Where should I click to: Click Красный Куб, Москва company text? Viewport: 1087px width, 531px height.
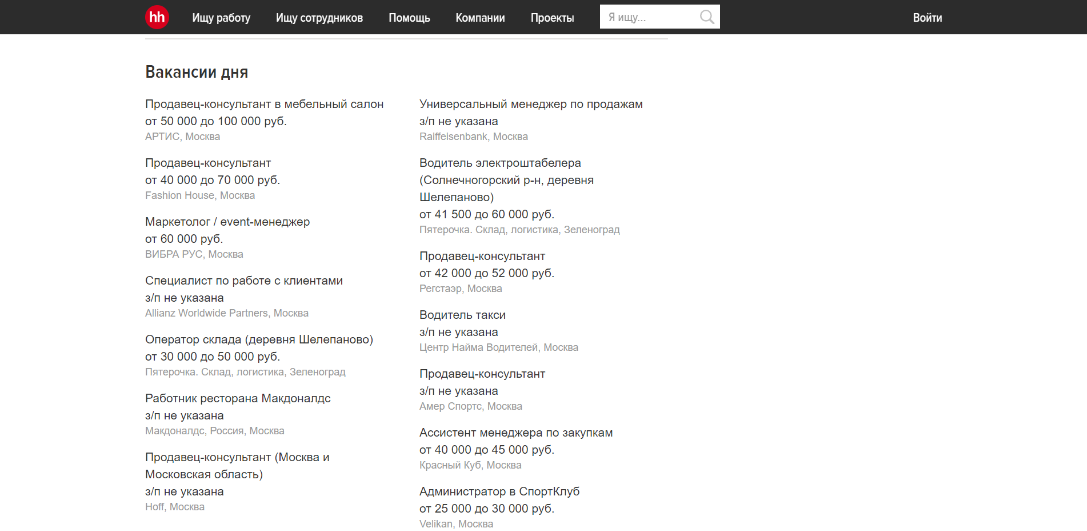470,465
